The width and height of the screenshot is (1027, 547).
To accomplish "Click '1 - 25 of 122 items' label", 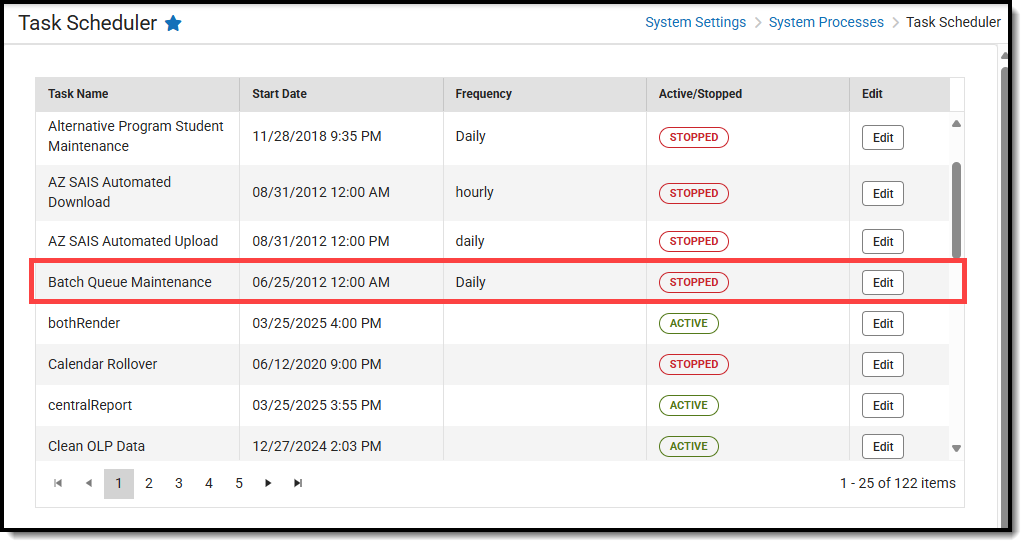I will [897, 483].
